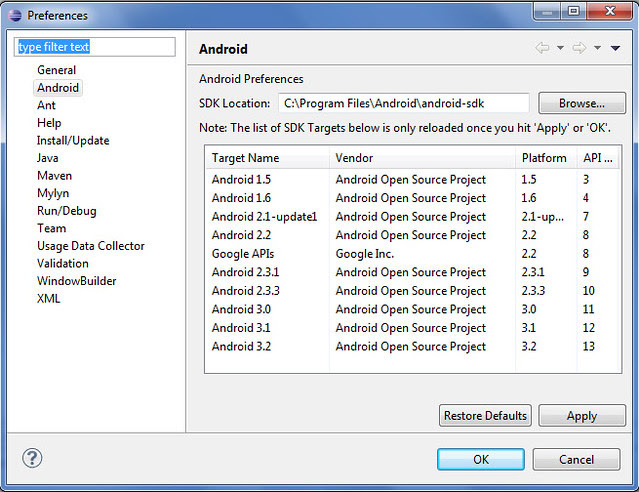Screen dimensions: 639x492
Task: Click the Apply button
Action: (x=582, y=415)
